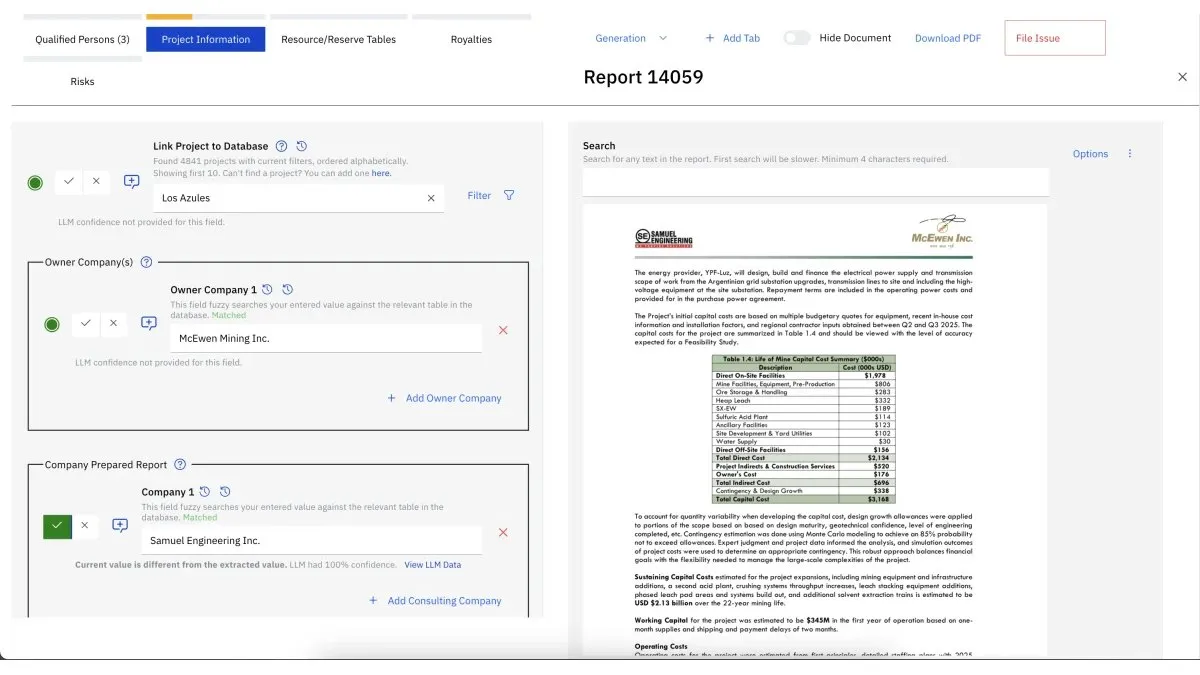
Task: Toggle the Hide Document switch
Action: (796, 38)
